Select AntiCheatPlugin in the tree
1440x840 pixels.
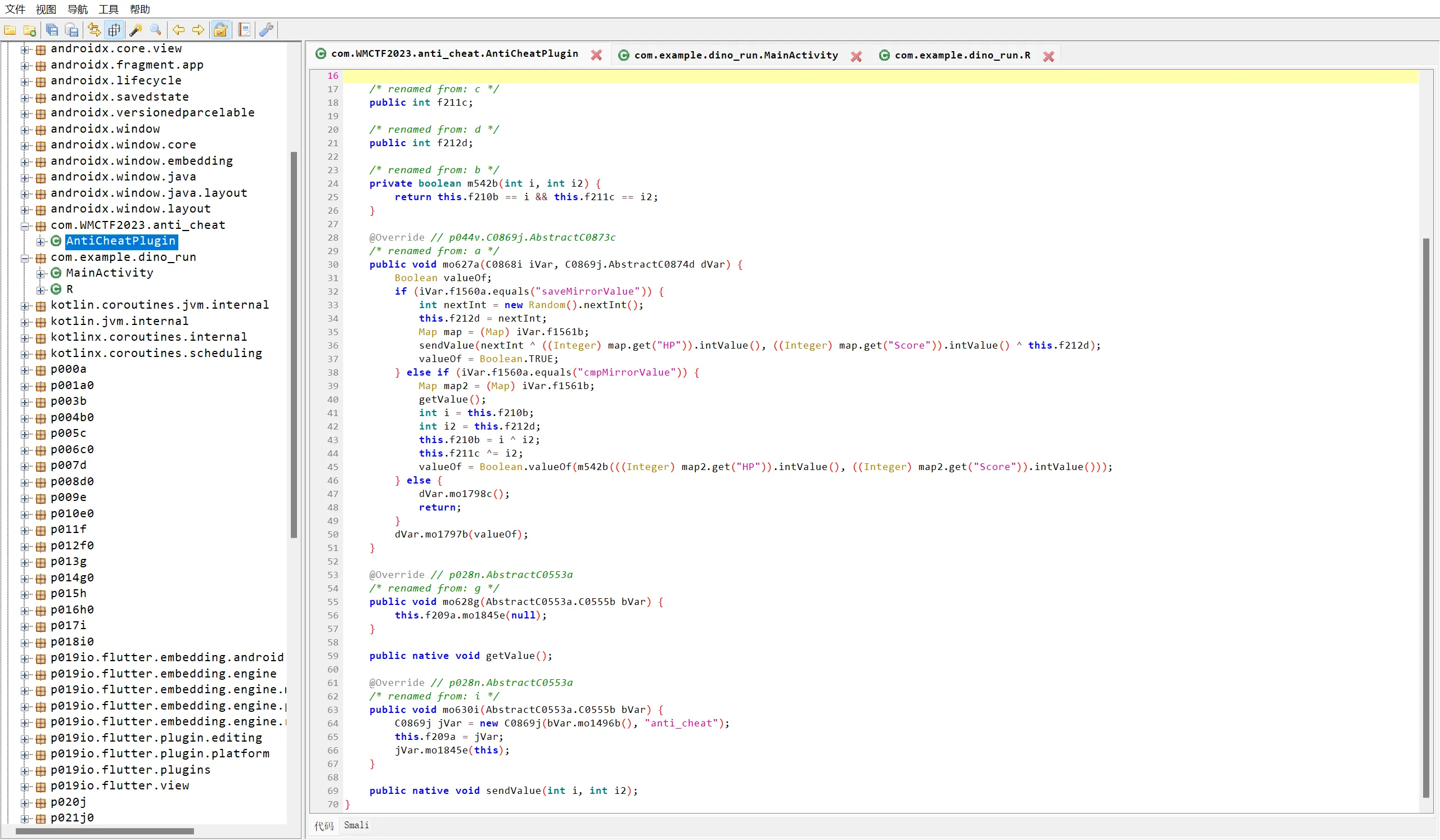coord(121,241)
